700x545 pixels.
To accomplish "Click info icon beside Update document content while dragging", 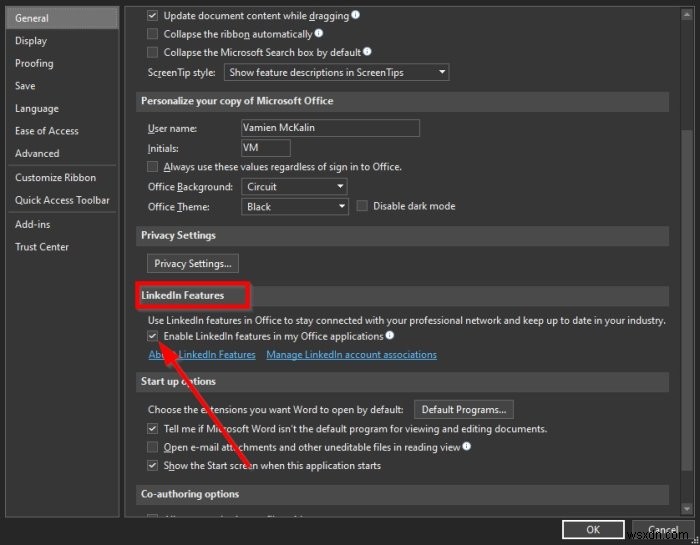I will click(355, 15).
